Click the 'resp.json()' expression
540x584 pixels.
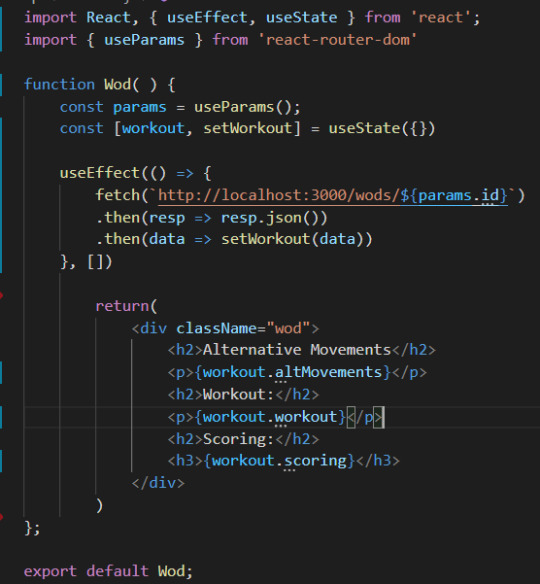(x=274, y=218)
